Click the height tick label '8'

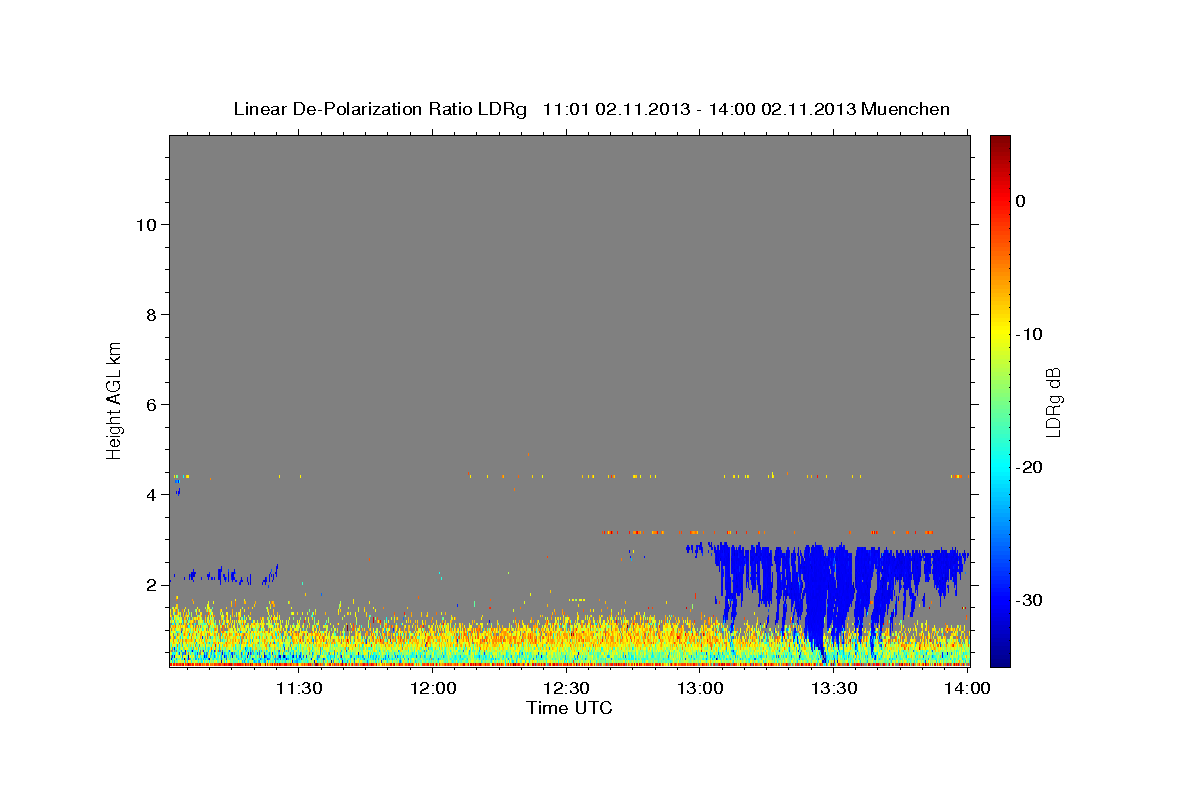[152, 314]
